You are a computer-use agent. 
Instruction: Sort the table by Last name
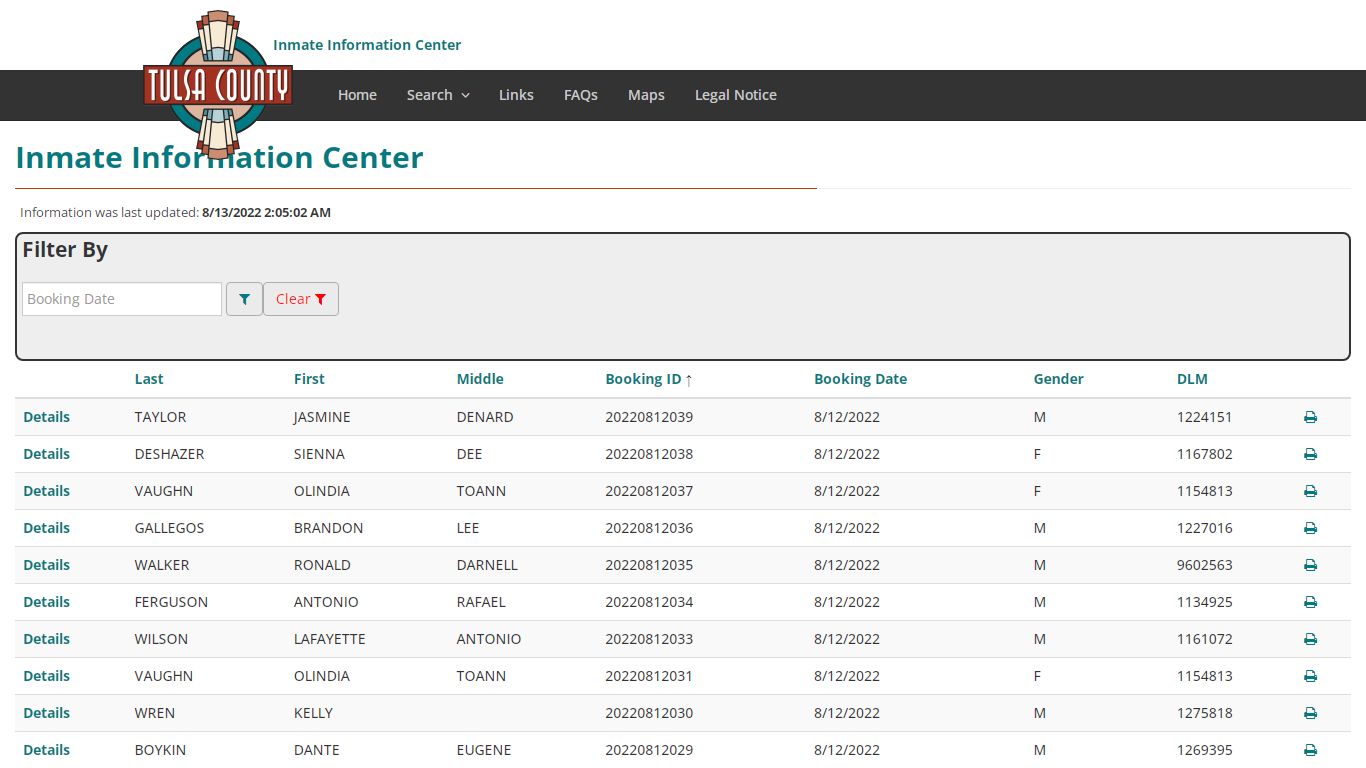[x=149, y=379]
